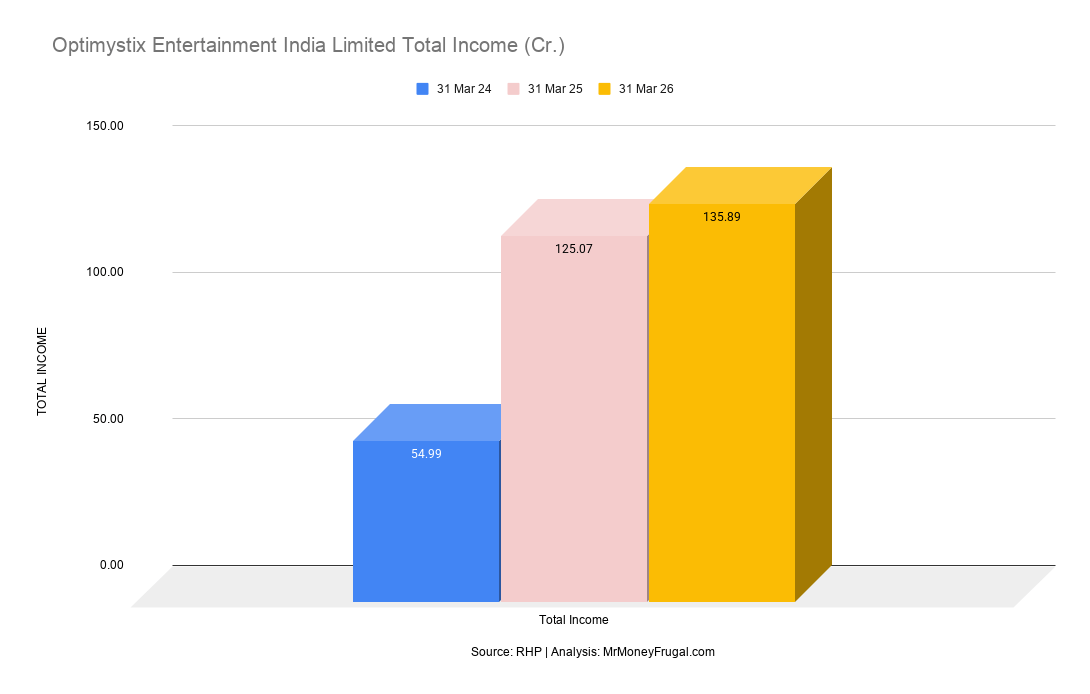Select the data label '125.07'
Viewport: 1090px width, 694px height.
(574, 249)
